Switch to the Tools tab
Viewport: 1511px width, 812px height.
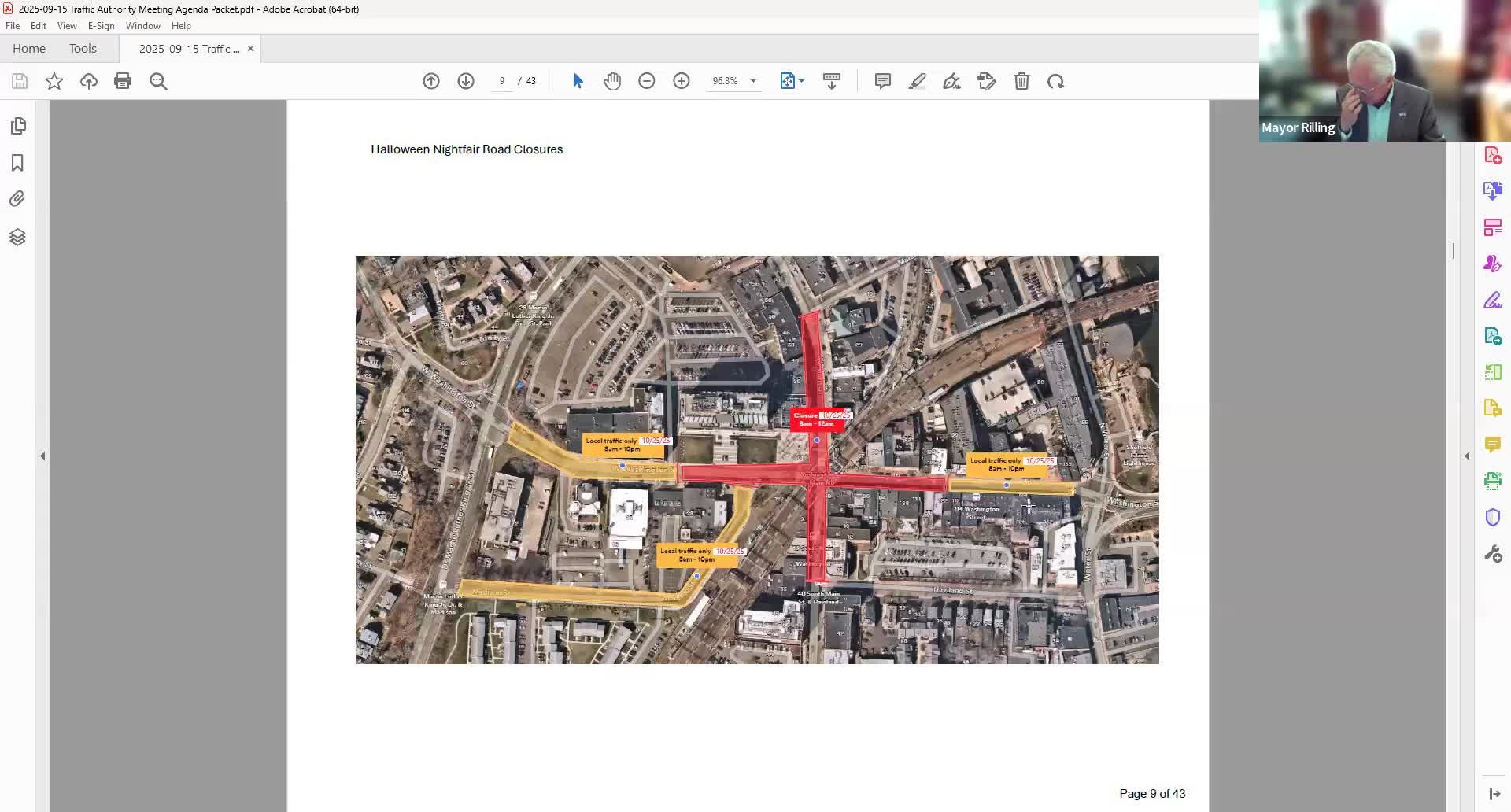coord(83,49)
